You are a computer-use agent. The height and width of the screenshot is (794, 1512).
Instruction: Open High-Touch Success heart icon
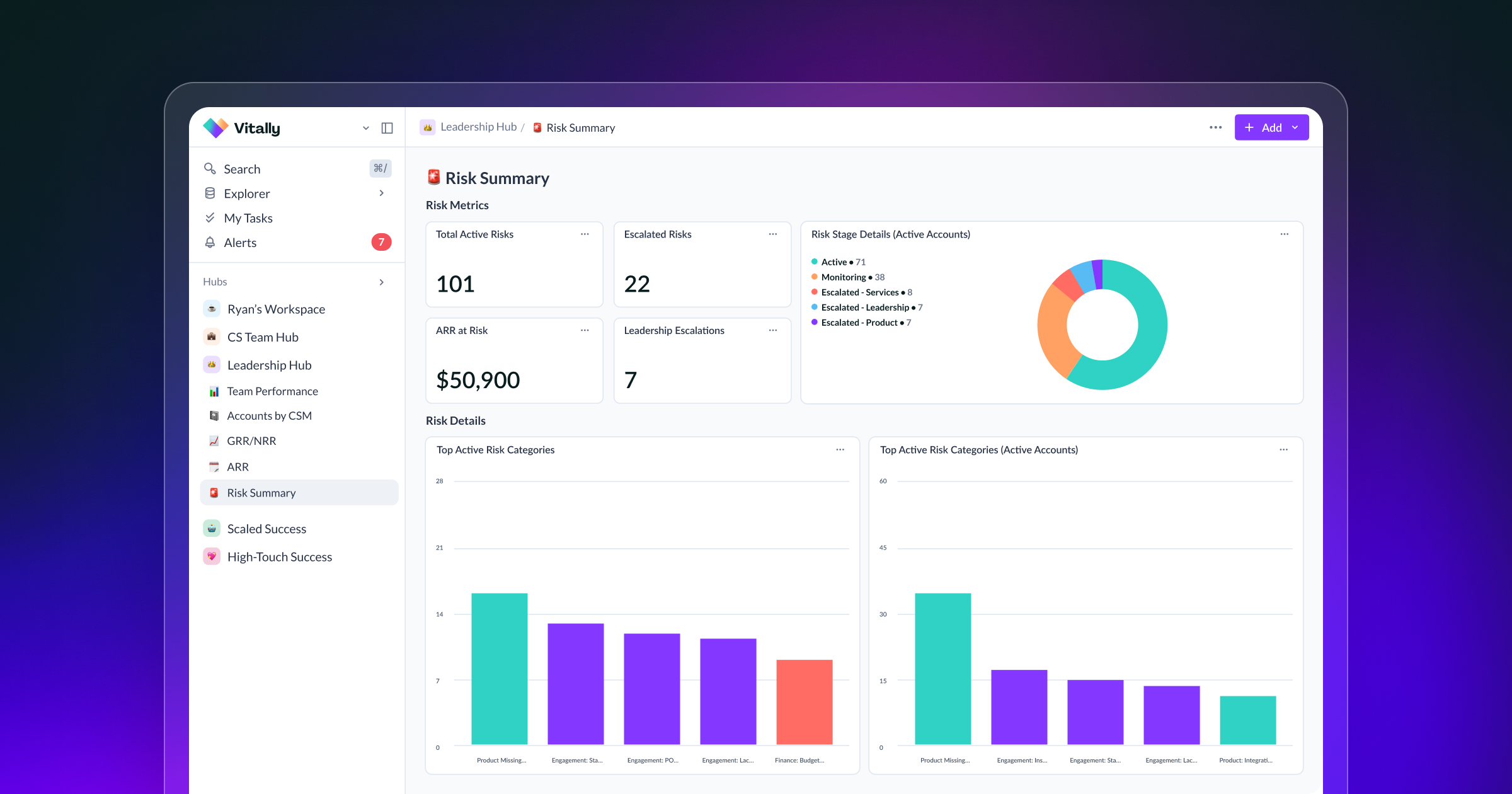tap(212, 556)
